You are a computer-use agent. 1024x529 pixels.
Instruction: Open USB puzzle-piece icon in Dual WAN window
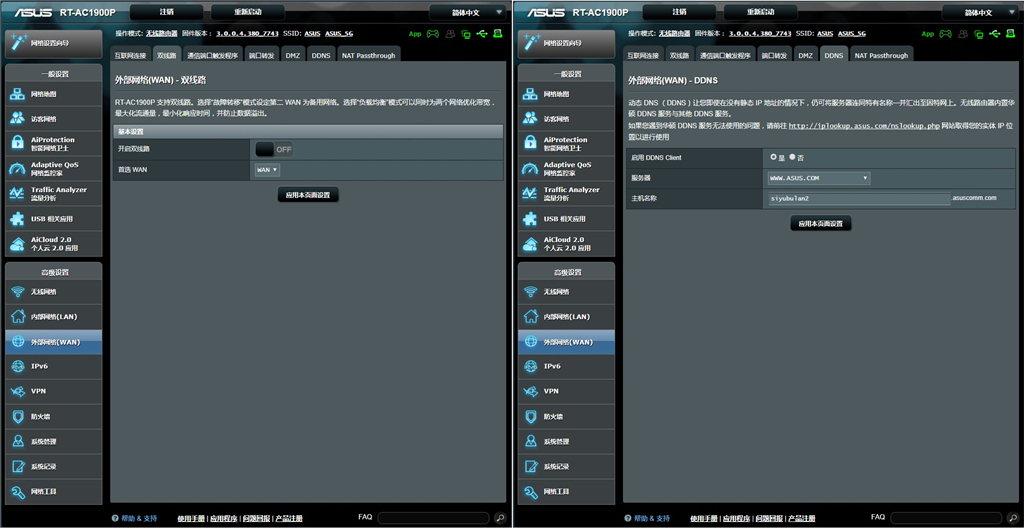17,219
